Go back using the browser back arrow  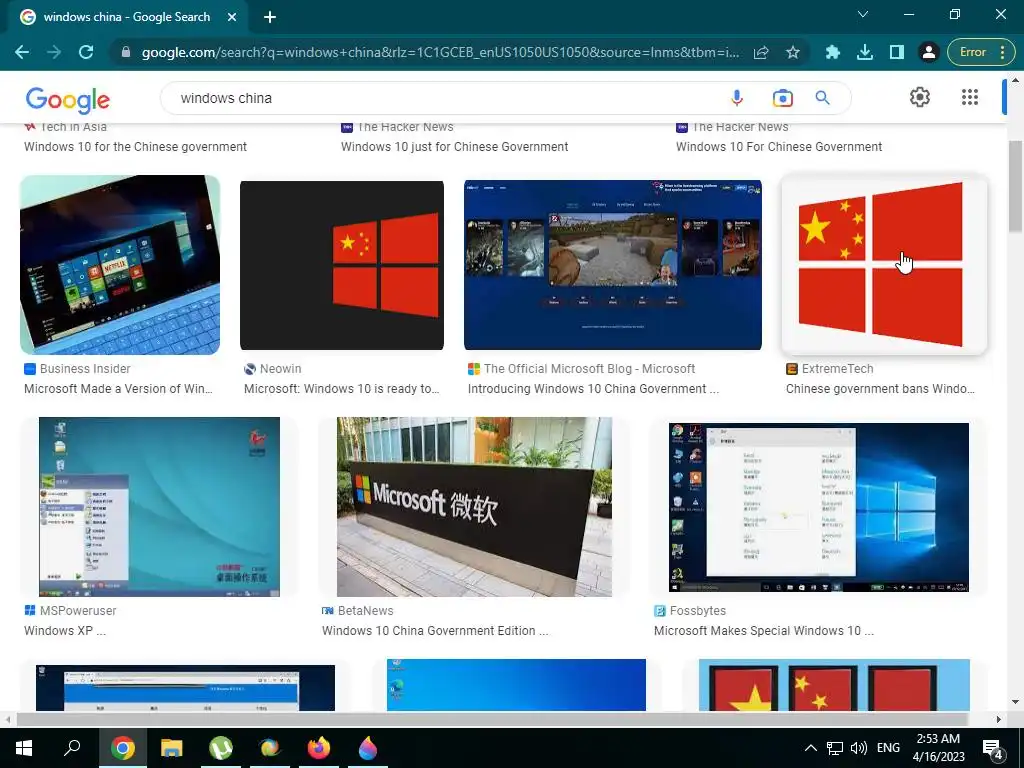(x=22, y=52)
